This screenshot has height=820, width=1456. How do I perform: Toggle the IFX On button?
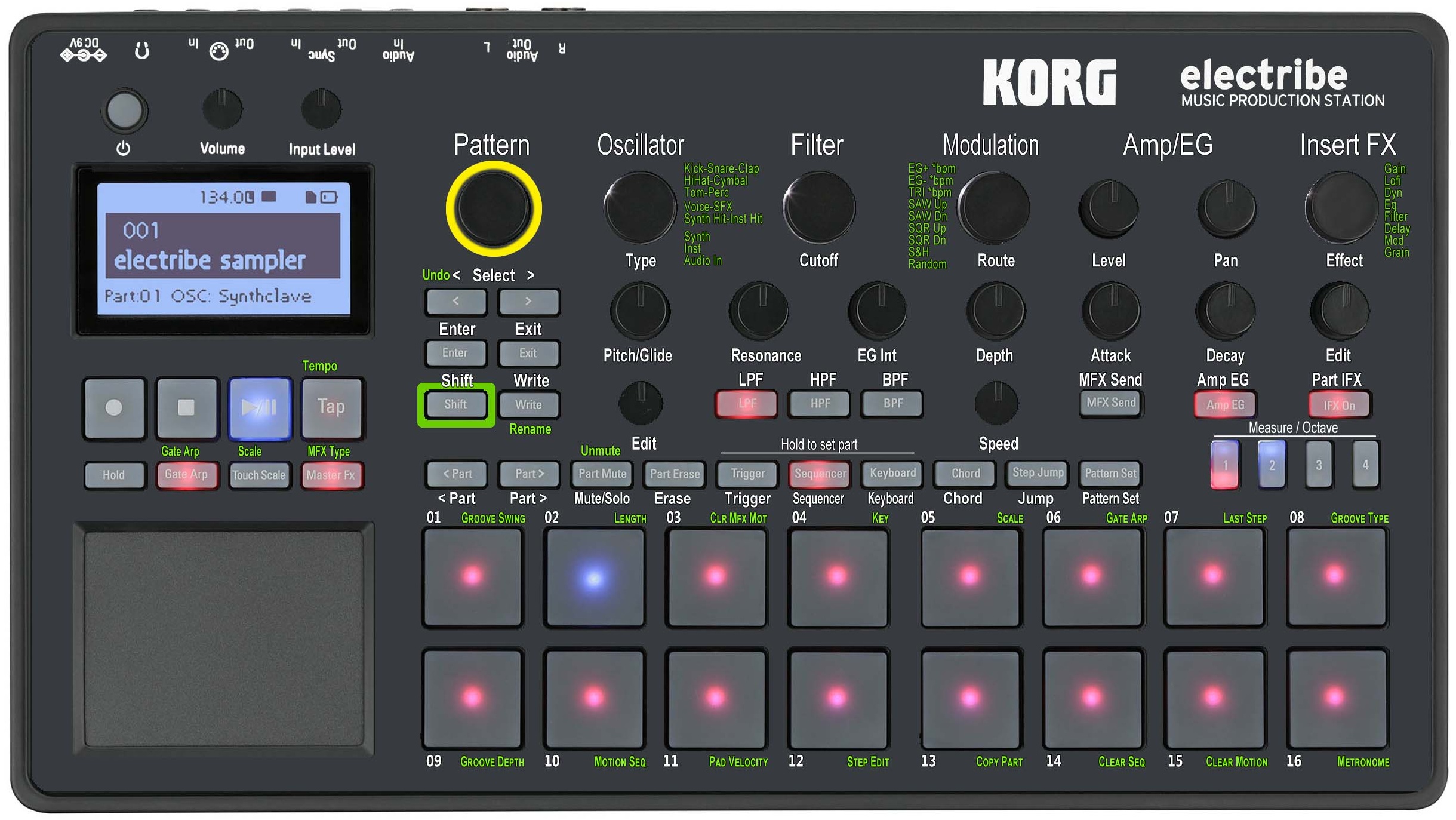click(1340, 404)
